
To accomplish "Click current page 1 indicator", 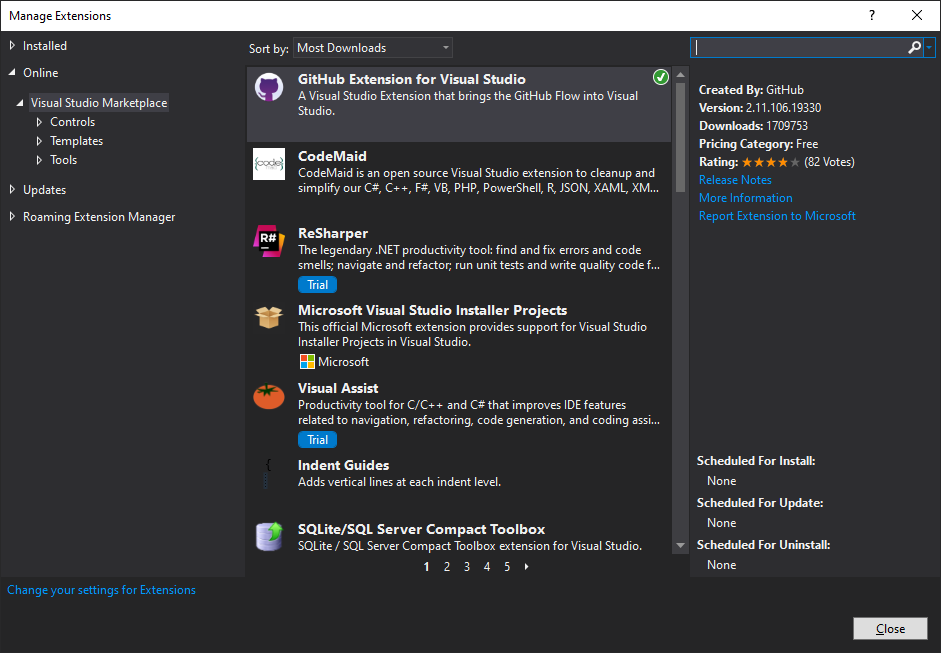I will click(427, 567).
